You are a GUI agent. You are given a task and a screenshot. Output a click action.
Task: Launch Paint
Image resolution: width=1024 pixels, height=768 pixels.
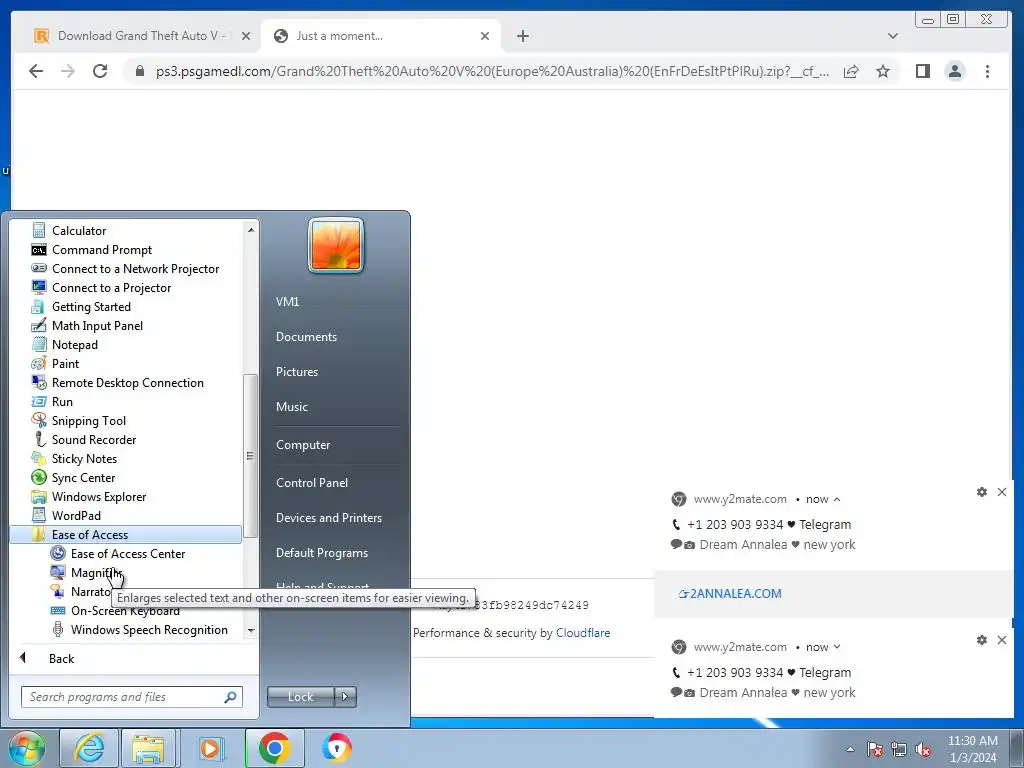pos(65,363)
